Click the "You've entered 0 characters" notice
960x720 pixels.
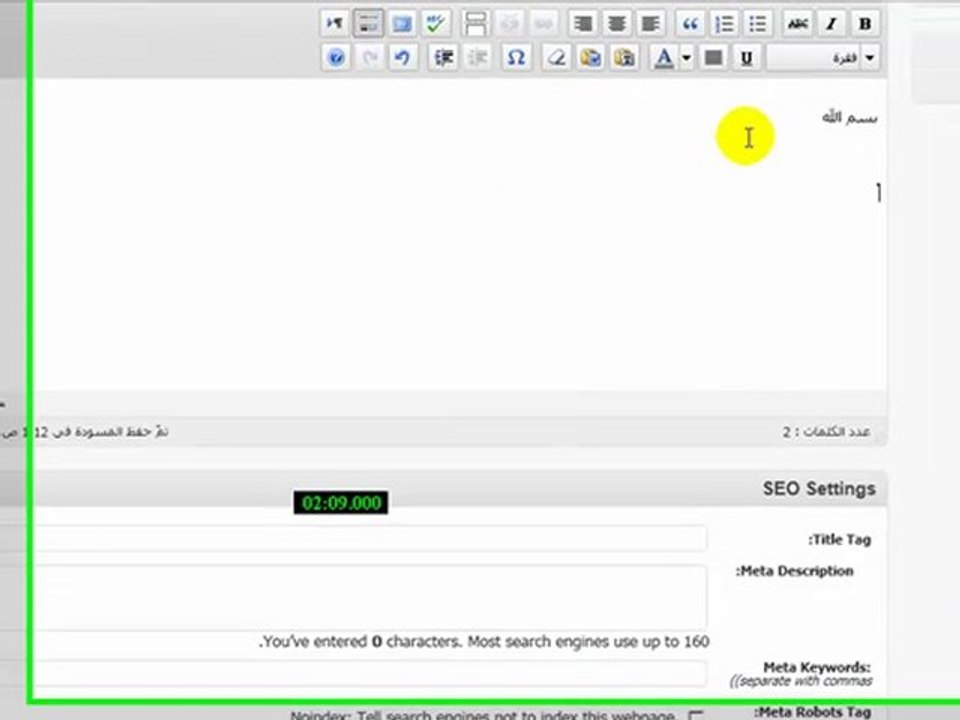(484, 642)
